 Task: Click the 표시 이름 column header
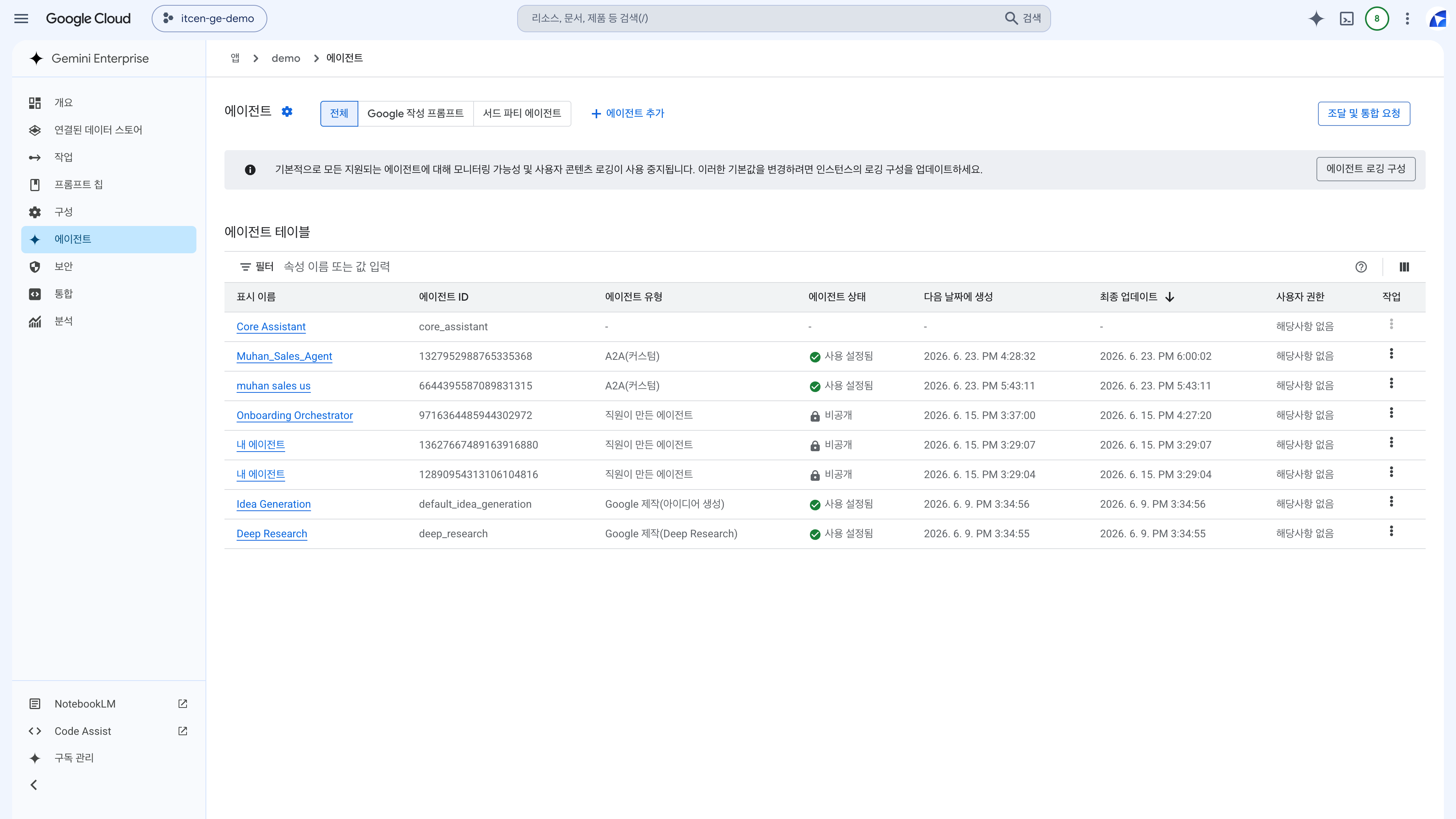point(256,297)
